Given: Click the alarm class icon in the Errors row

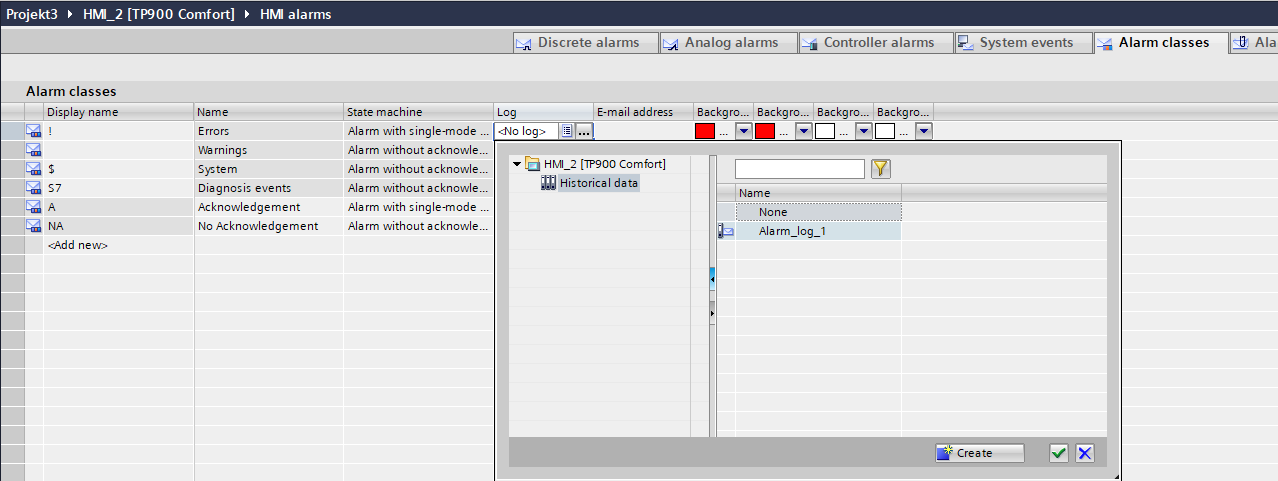Looking at the screenshot, I should pos(33,131).
